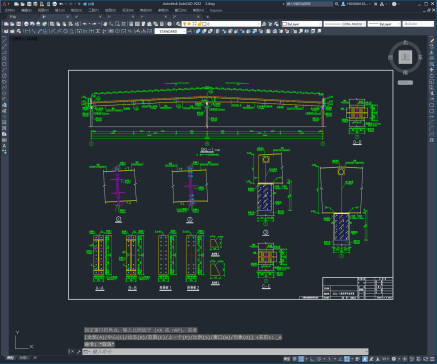The width and height of the screenshot is (437, 364).
Task: Click the title bar search input box
Action: click(x=310, y=4)
